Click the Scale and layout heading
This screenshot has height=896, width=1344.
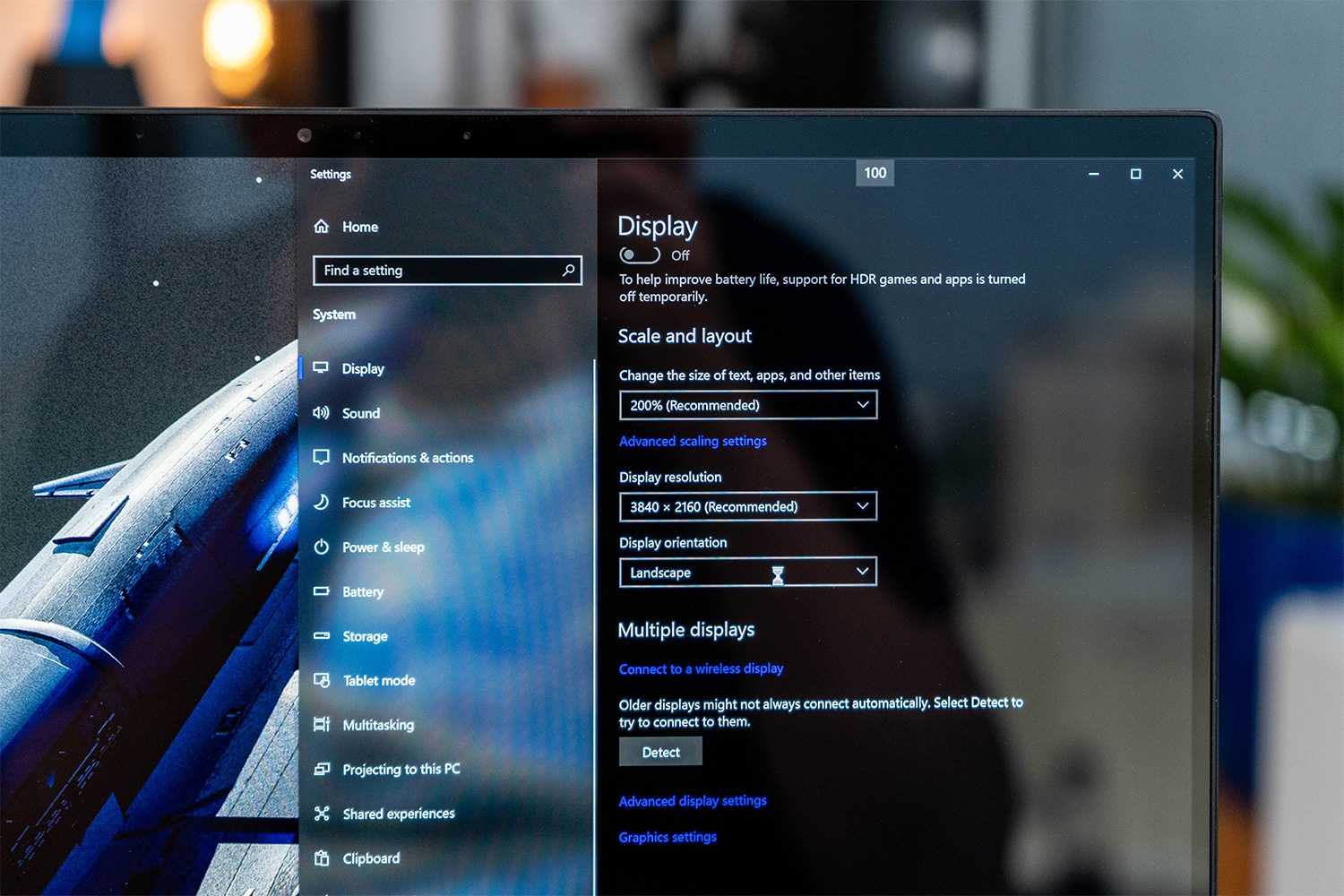[685, 336]
